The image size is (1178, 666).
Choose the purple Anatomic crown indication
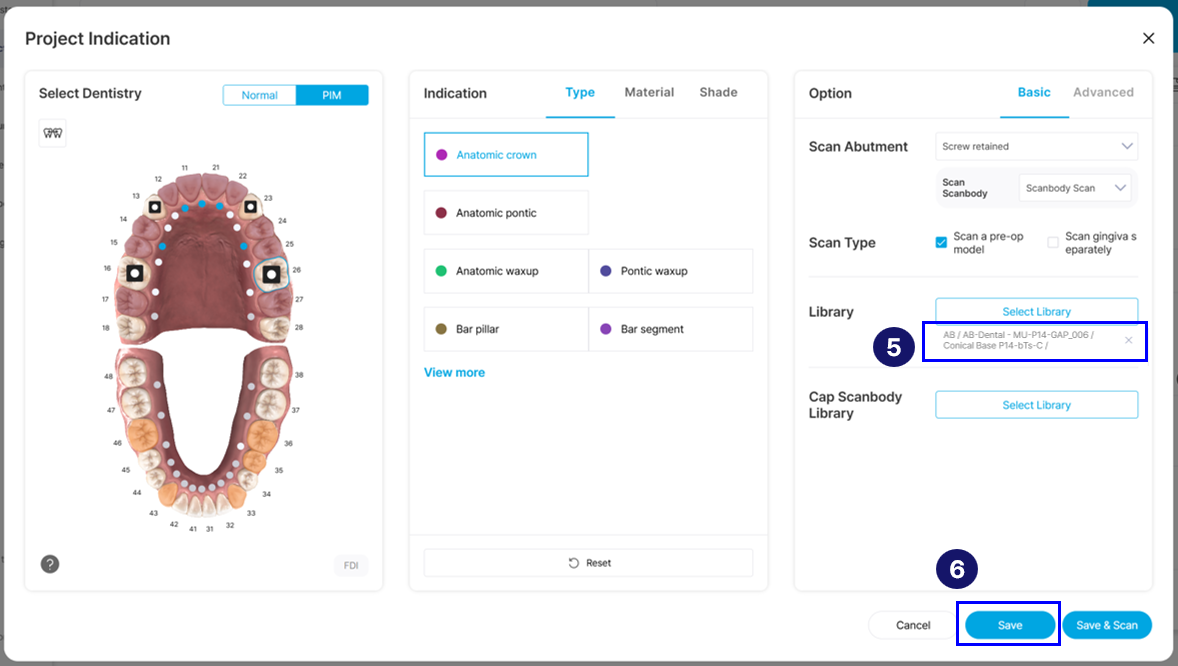click(x=506, y=155)
